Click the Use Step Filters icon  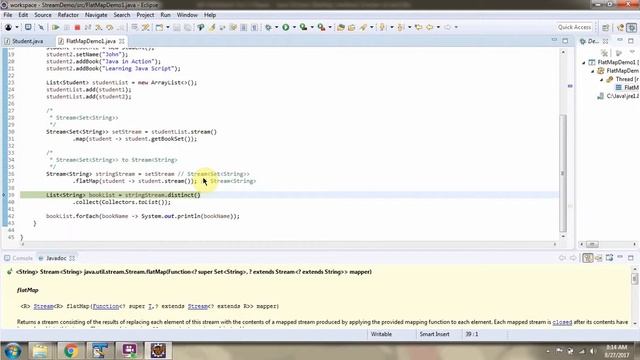pyautogui.click(x=145, y=27)
